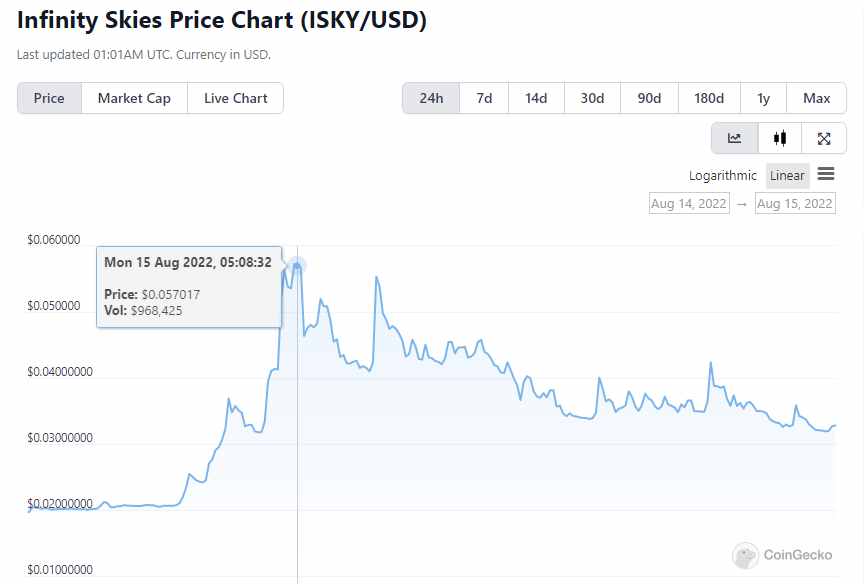The image size is (864, 584).
Task: Select the Price tab
Action: [x=49, y=98]
